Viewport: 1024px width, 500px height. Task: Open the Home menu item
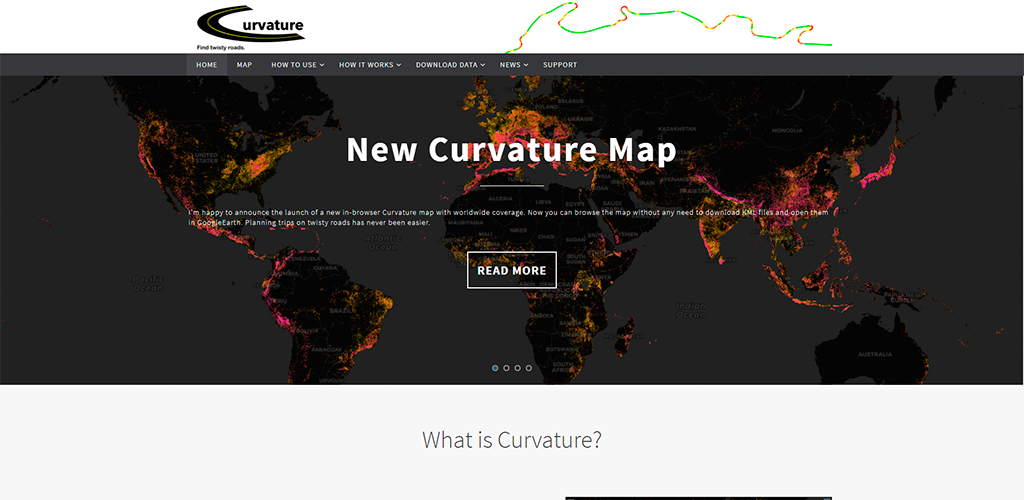206,65
